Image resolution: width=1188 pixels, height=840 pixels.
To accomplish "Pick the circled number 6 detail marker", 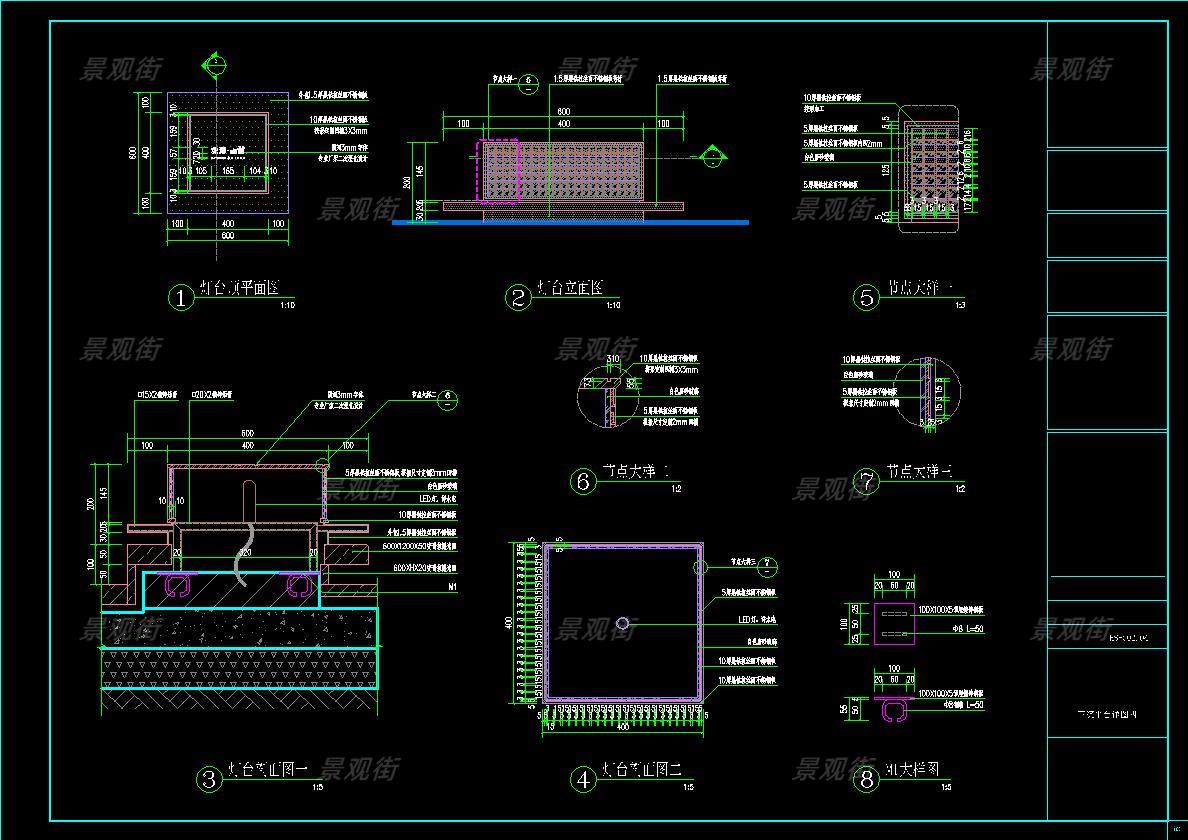I will pyautogui.click(x=583, y=481).
